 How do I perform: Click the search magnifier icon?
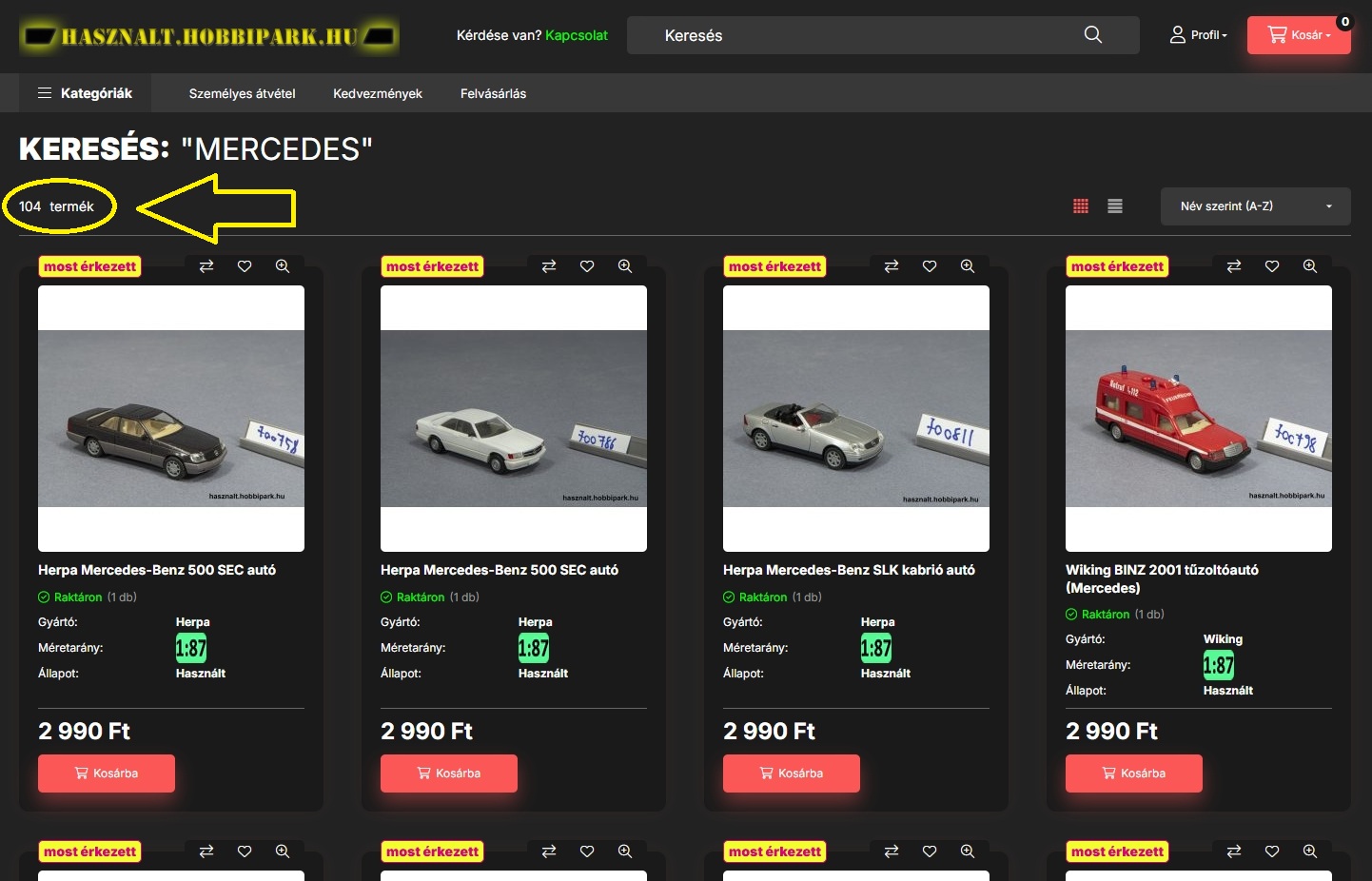[1092, 35]
